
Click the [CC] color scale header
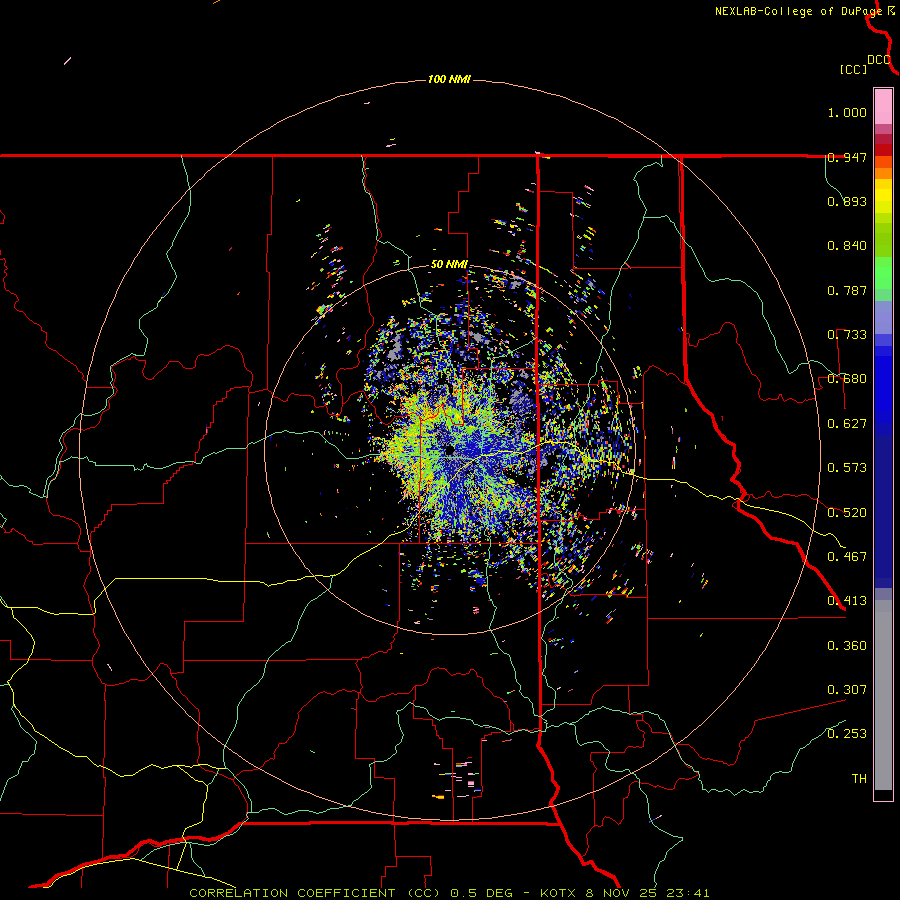point(853,69)
